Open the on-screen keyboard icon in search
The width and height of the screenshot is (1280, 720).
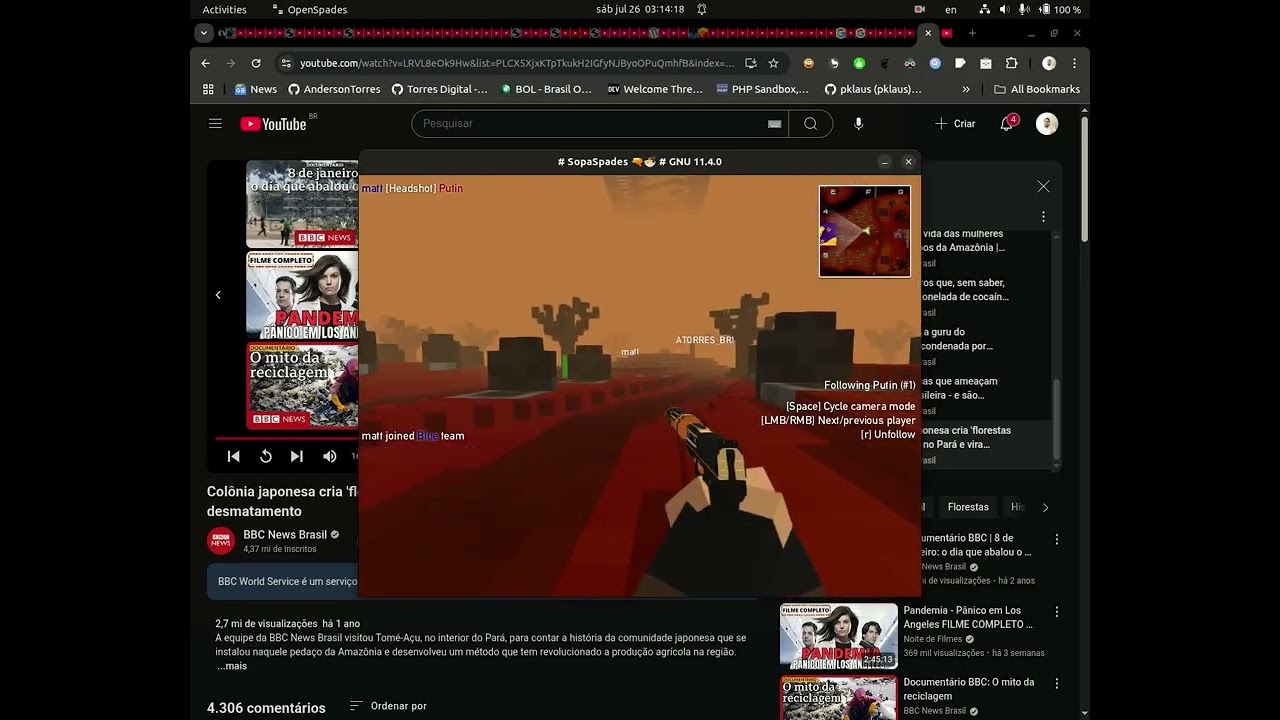point(774,124)
